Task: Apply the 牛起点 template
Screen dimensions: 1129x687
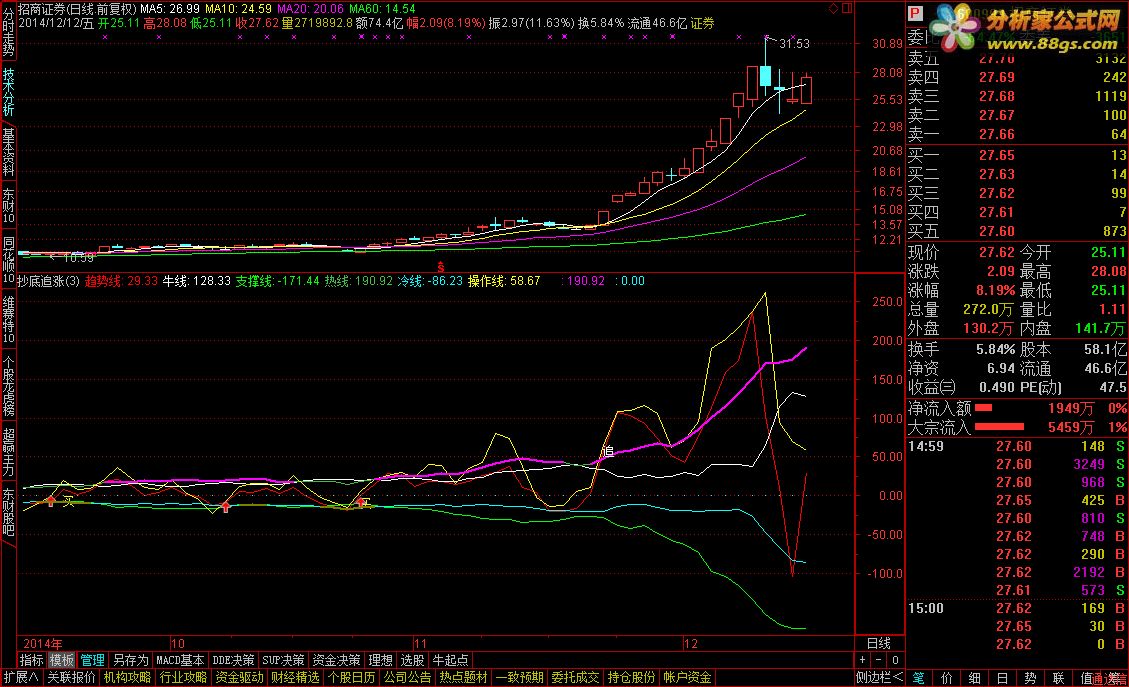Action: coord(451,660)
